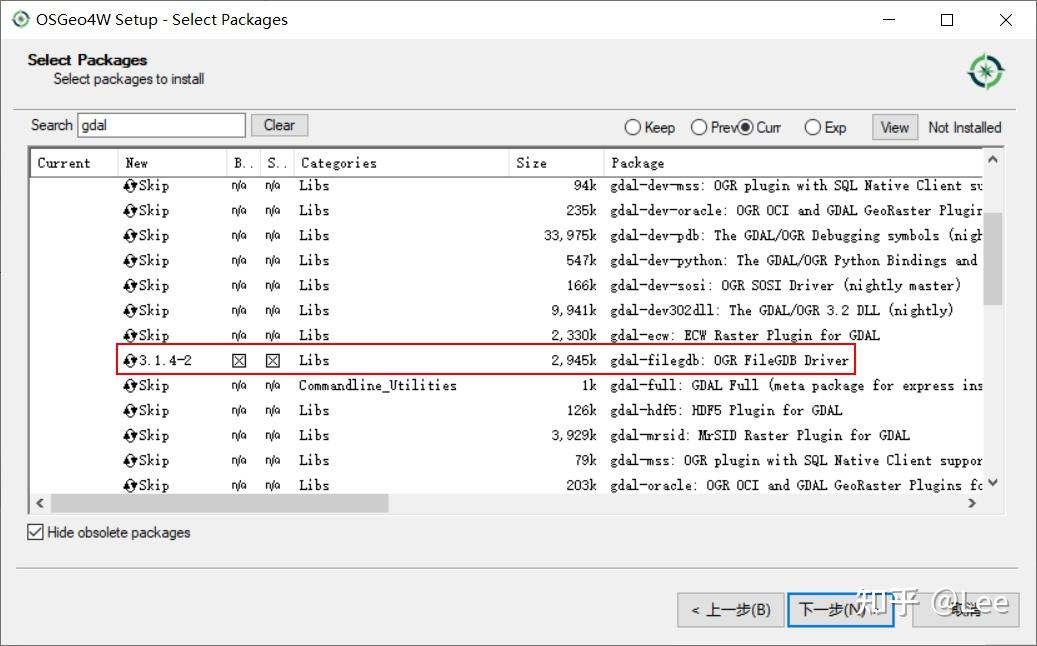Select the Exp radio button
Screen dimensions: 1037x646
(x=811, y=127)
